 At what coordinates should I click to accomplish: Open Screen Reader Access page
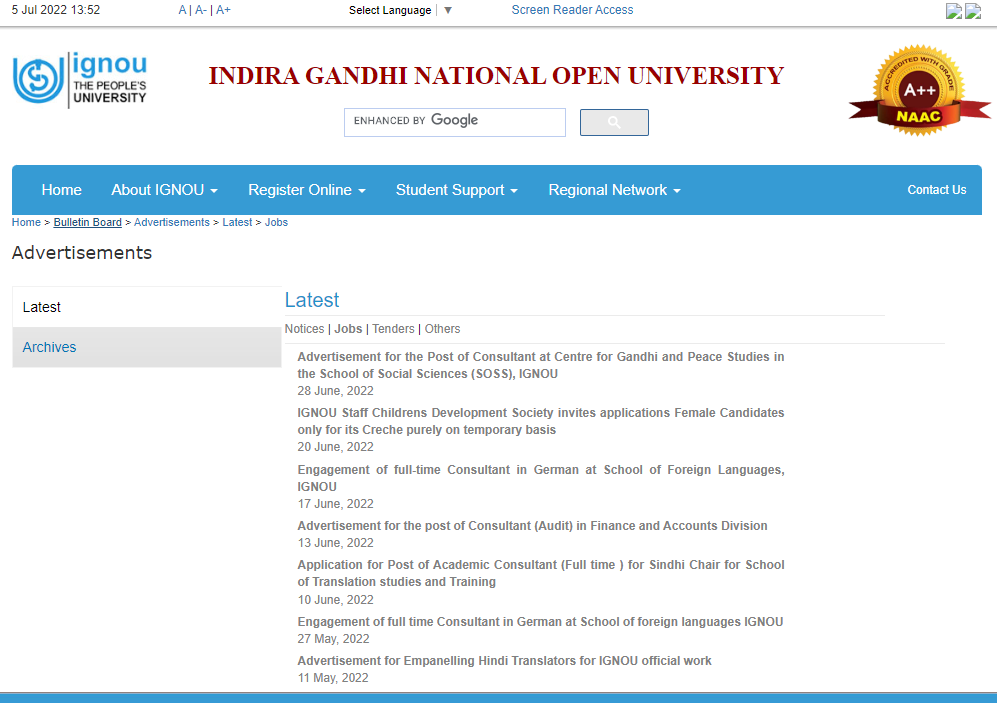pos(572,9)
